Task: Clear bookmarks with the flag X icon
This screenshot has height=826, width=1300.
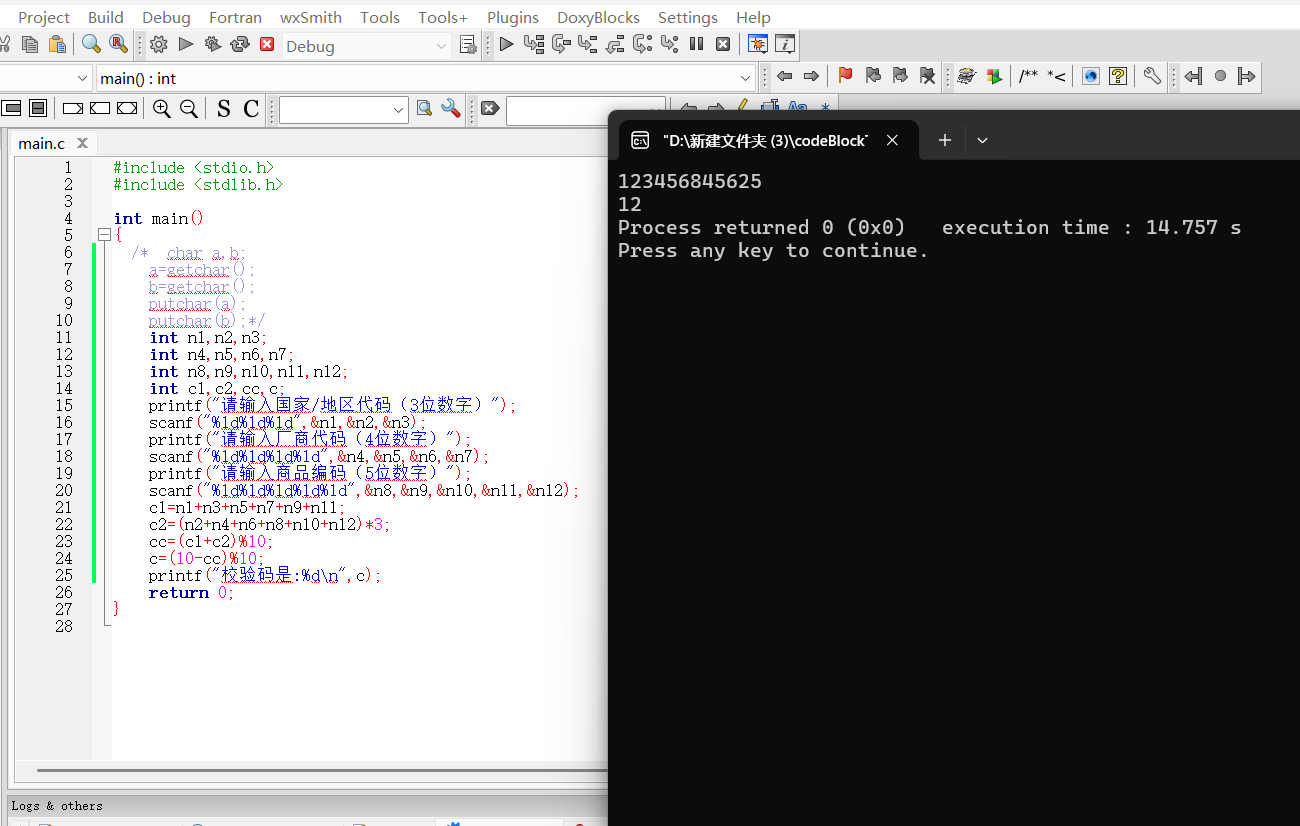Action: 927,76
